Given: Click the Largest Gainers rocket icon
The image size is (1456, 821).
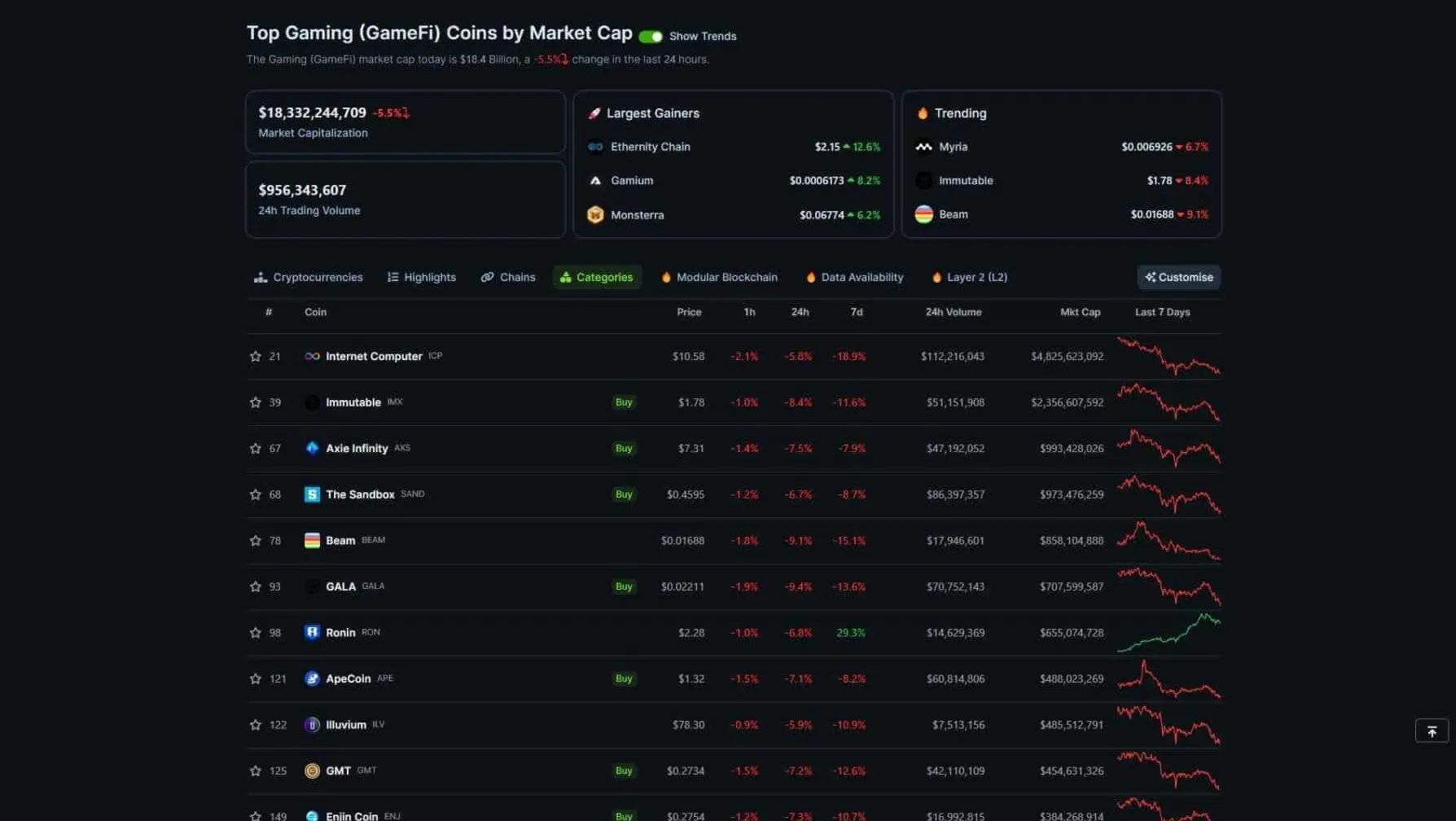Looking at the screenshot, I should (594, 113).
